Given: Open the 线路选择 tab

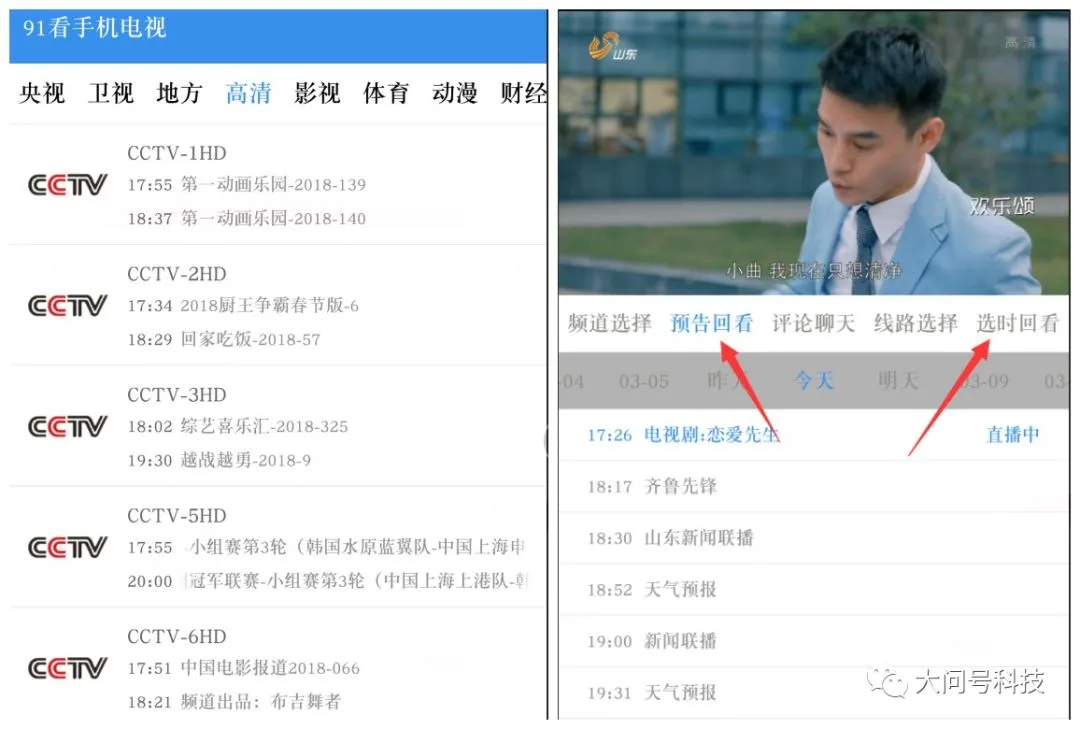Looking at the screenshot, I should pyautogui.click(x=915, y=322).
